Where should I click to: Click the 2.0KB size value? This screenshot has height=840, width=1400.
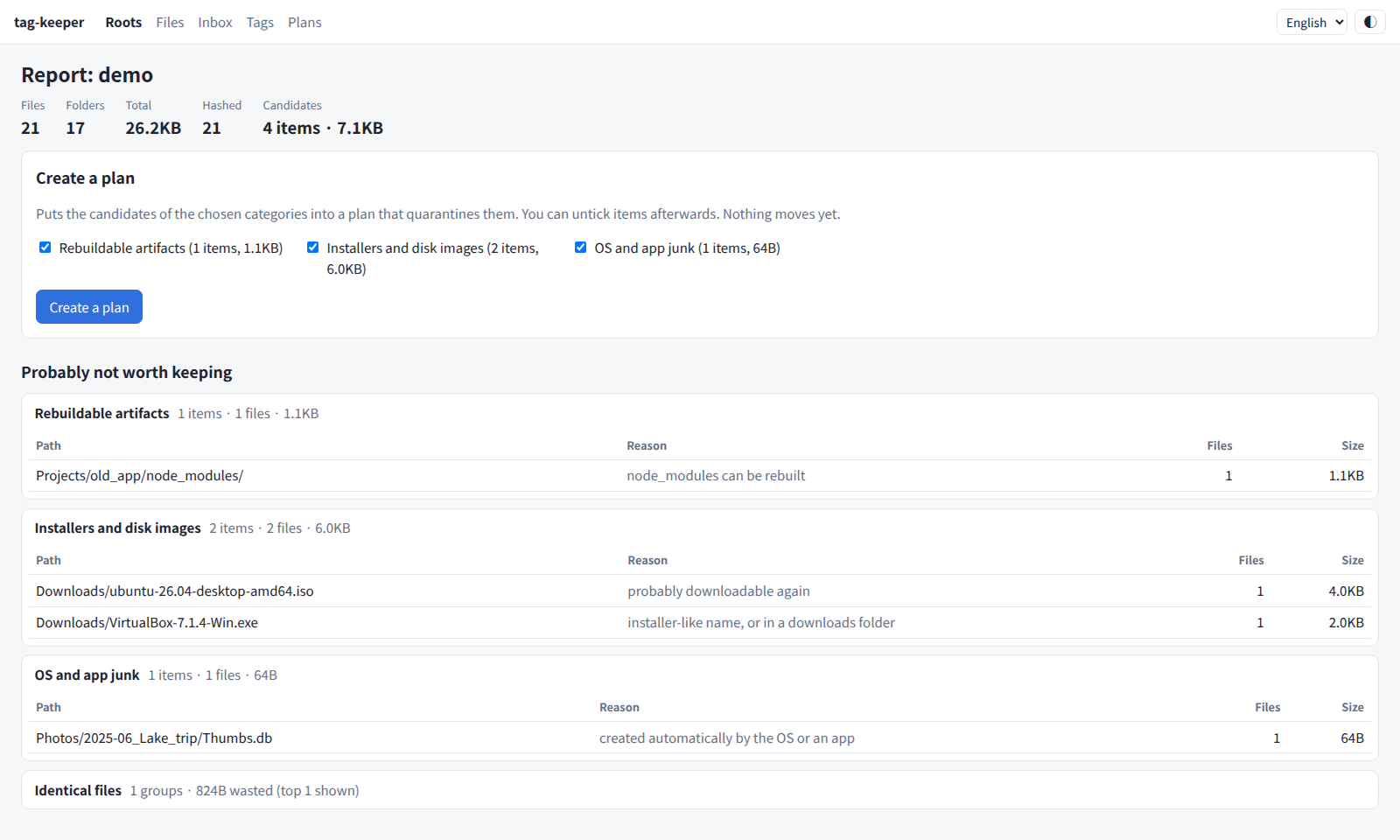(1346, 622)
